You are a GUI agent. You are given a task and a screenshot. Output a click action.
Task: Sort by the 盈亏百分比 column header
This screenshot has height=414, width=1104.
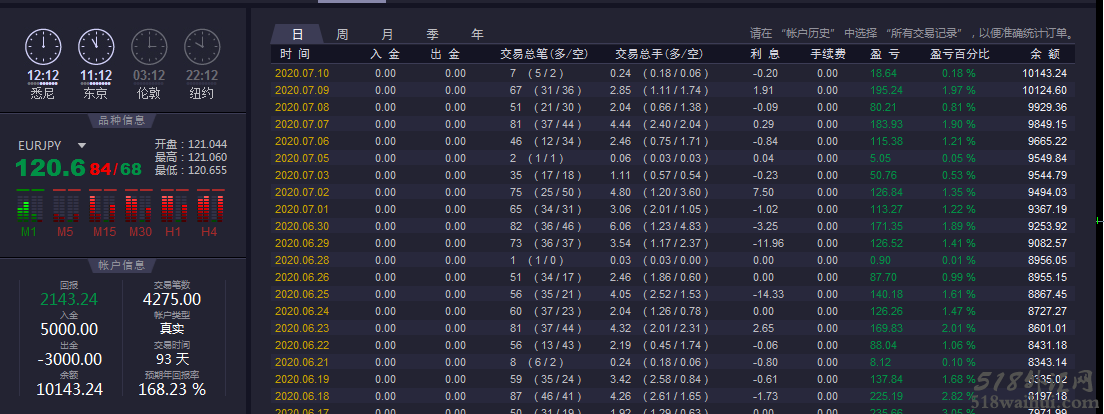pyautogui.click(x=959, y=54)
